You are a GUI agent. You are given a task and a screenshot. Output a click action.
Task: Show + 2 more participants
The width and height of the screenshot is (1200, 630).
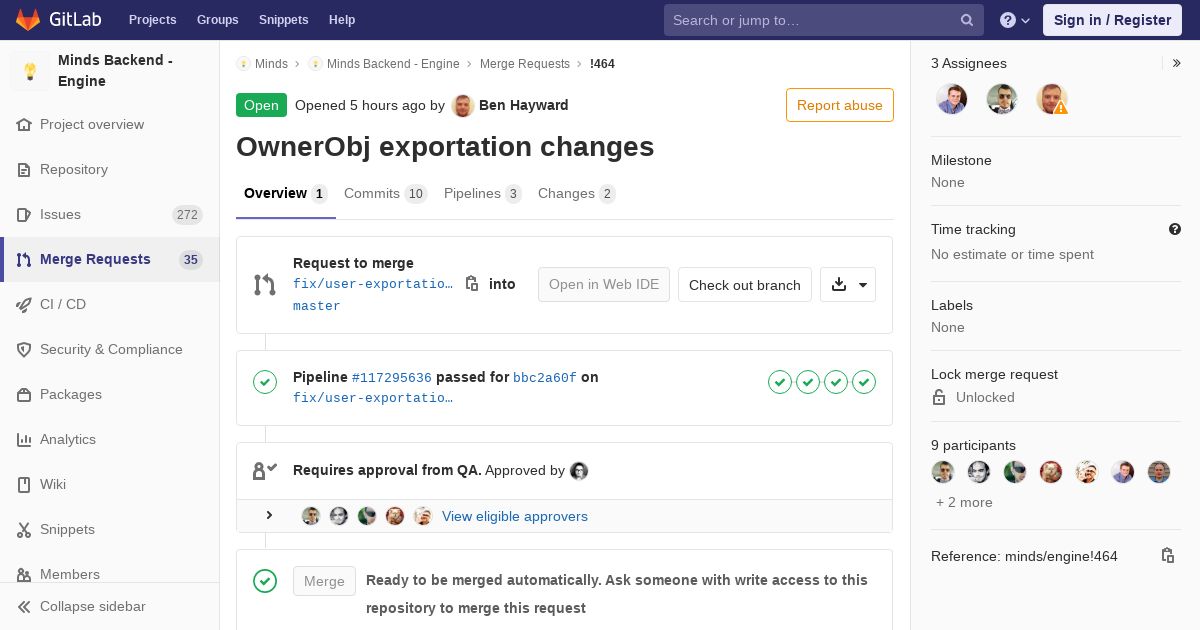pyautogui.click(x=964, y=502)
